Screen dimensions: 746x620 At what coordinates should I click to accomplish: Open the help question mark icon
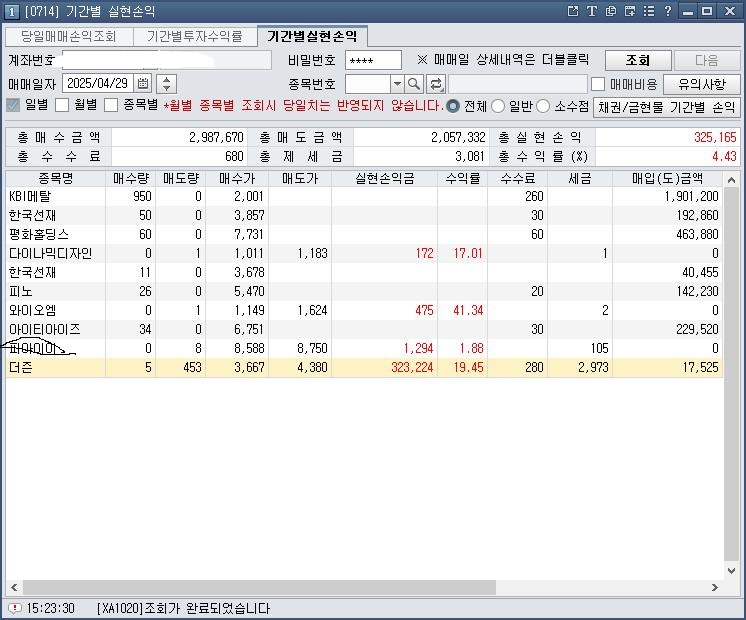pos(667,11)
